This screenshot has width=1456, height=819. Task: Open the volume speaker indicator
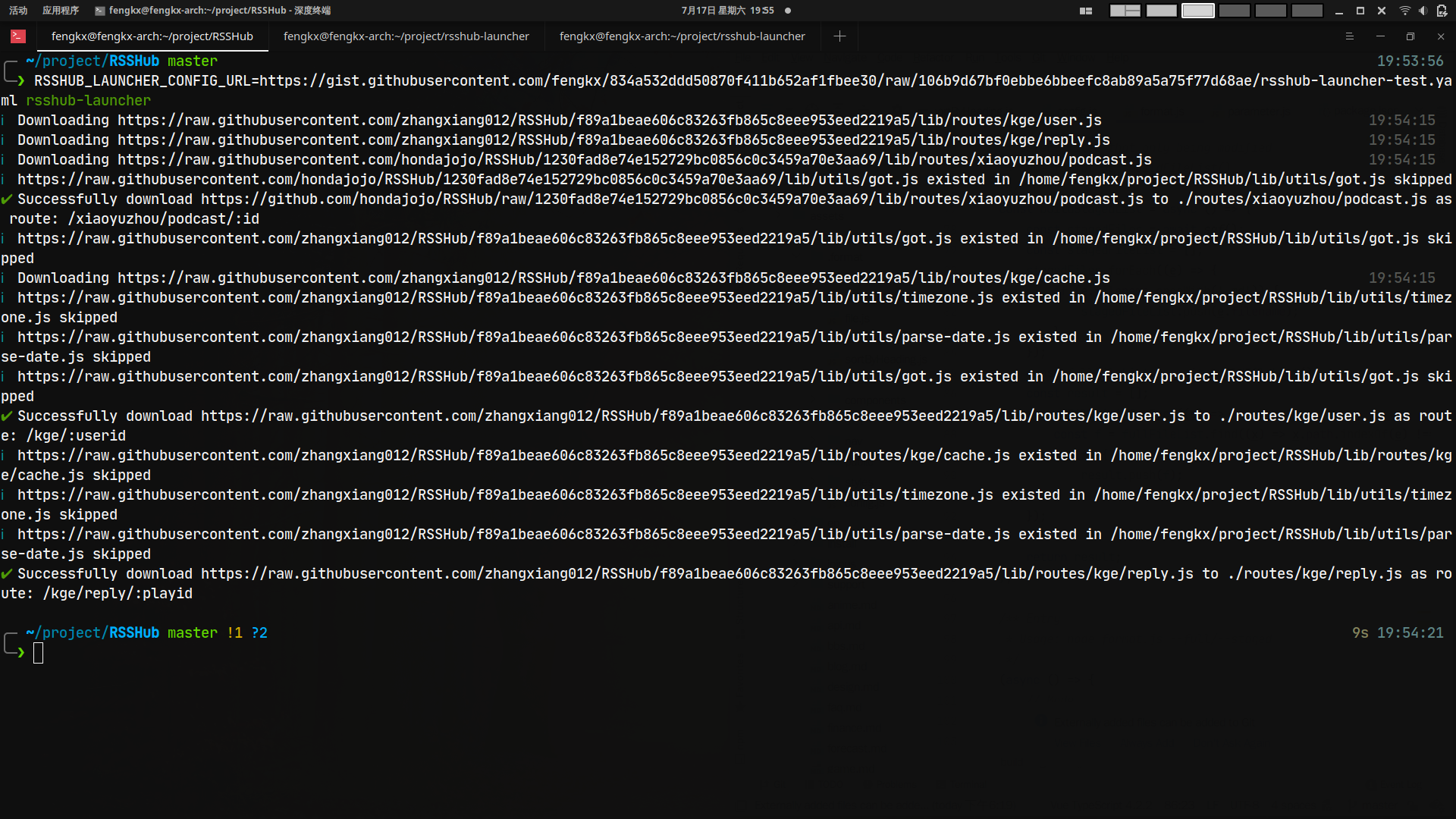coord(1423,11)
